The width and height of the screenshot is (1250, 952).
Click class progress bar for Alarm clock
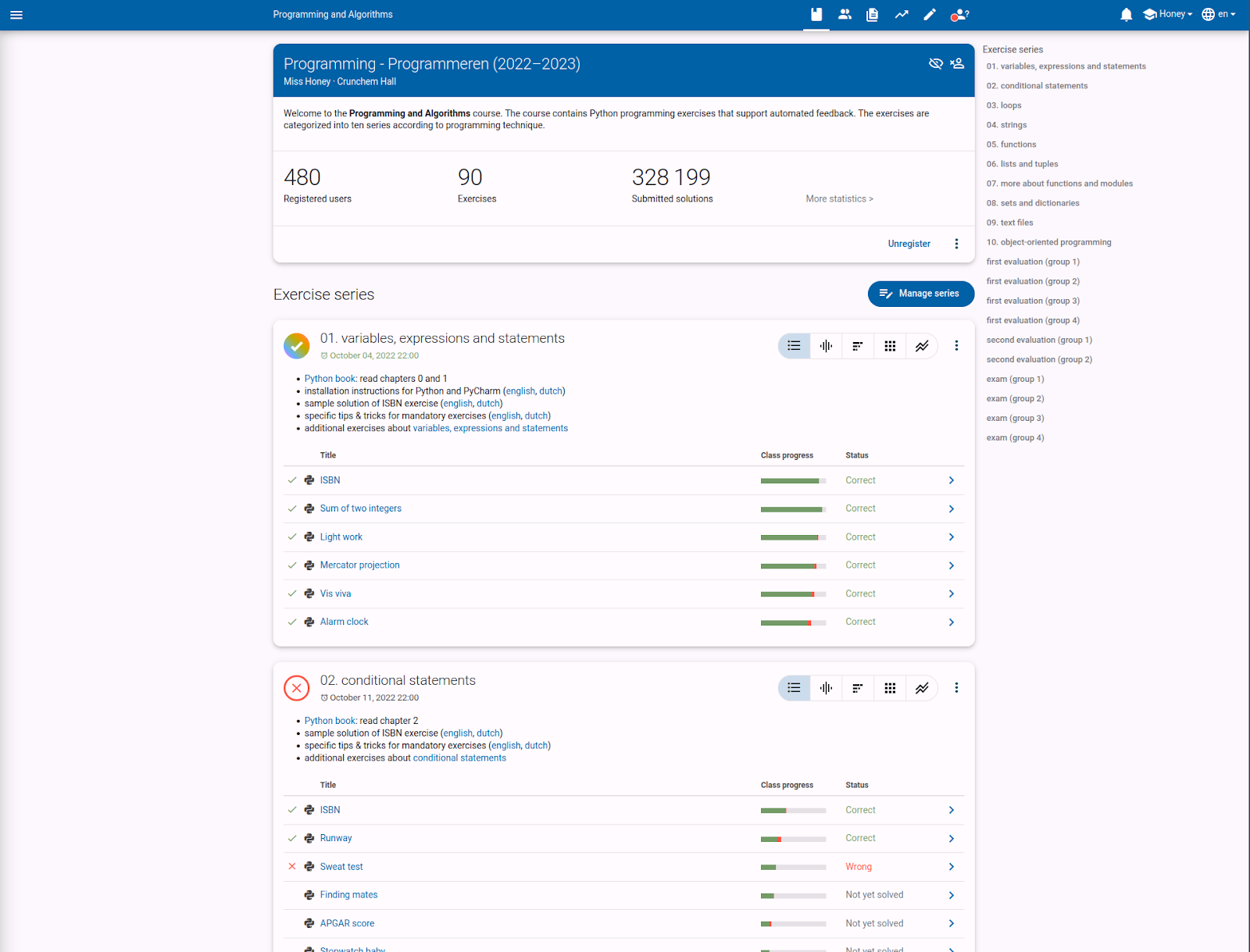793,622
